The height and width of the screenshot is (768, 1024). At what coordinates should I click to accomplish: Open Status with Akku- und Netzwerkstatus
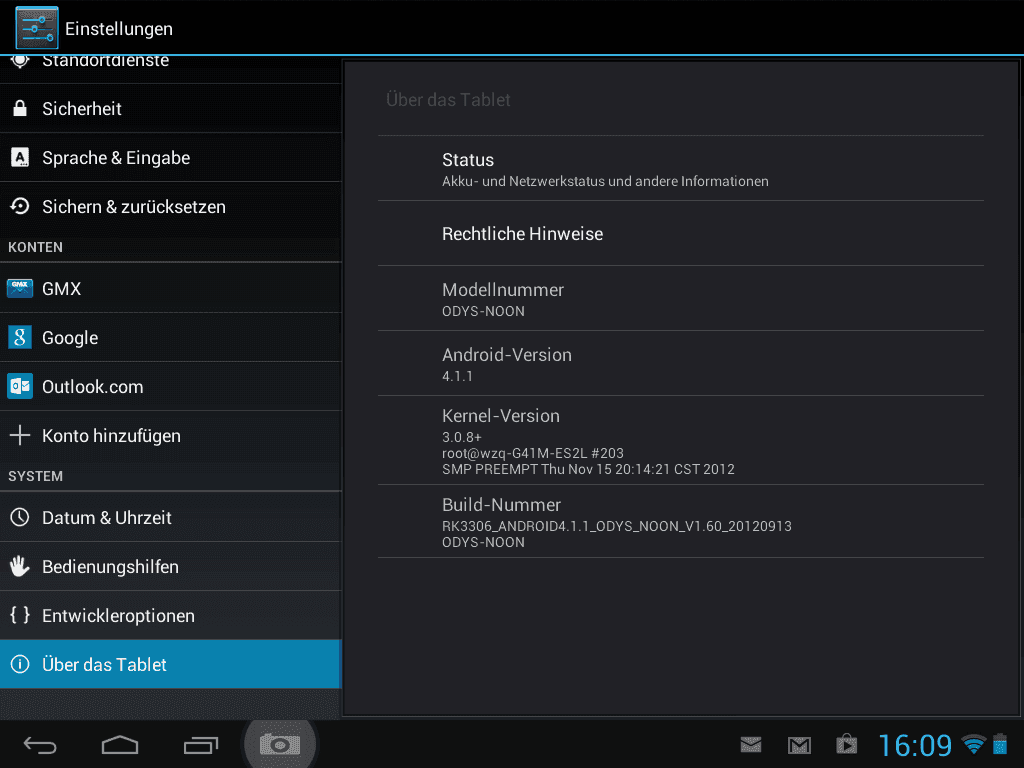click(x=680, y=168)
